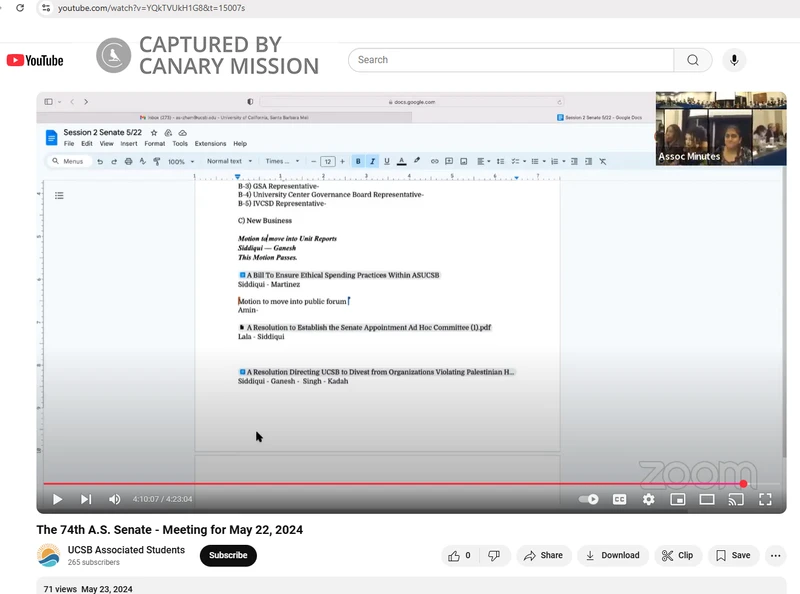Screen dimensions: 800x594
Task: Click the insert link icon
Action: coord(434,161)
